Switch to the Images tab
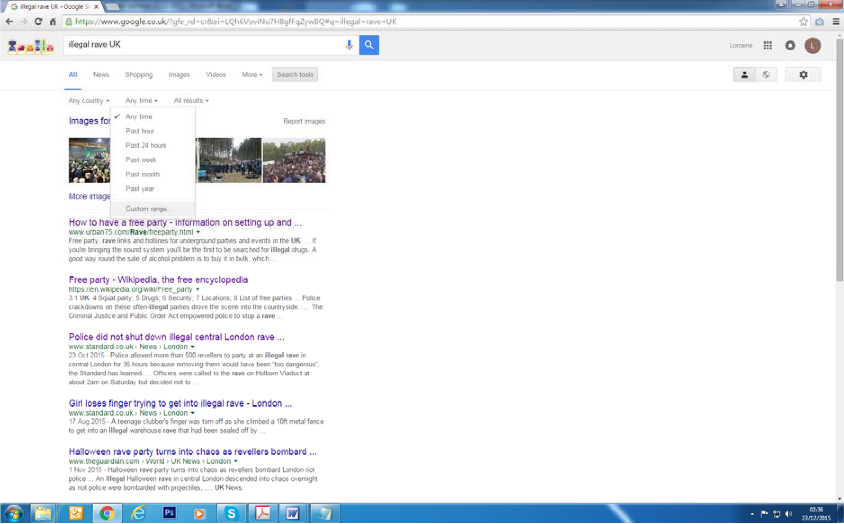Viewport: 844px width, 524px height. [x=179, y=75]
